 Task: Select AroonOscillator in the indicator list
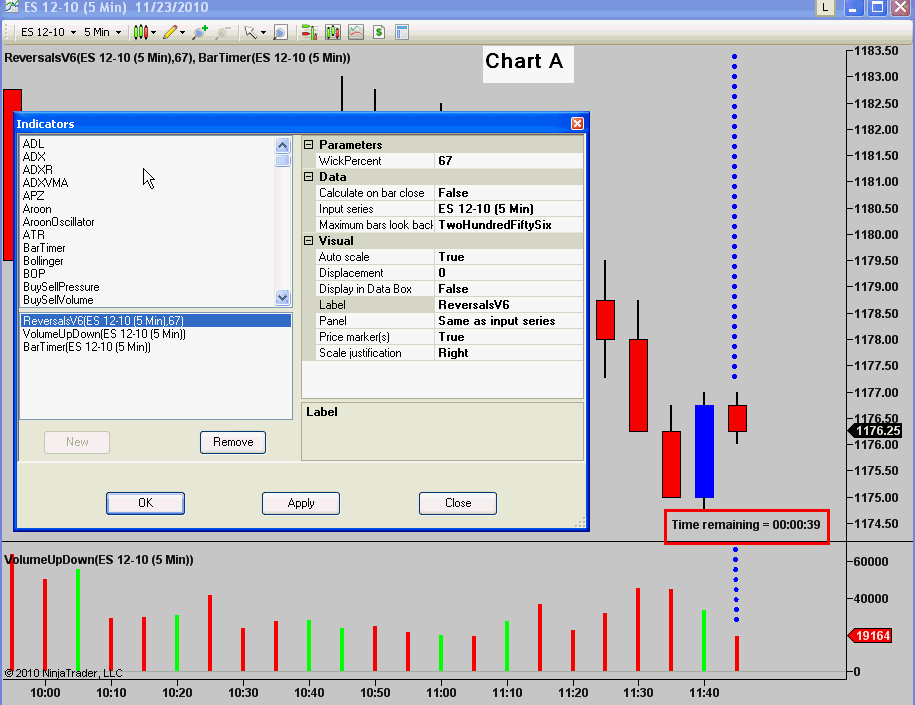point(58,222)
